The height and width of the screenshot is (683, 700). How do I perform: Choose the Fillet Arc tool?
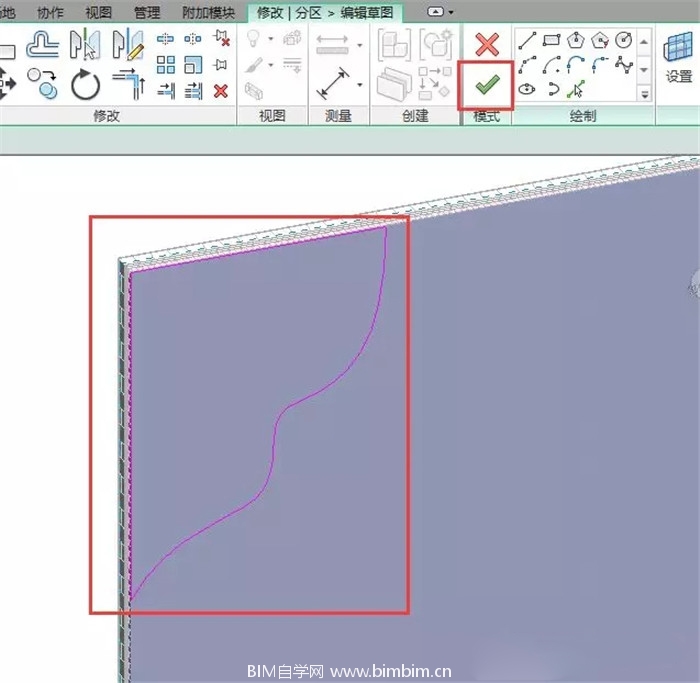[x=600, y=65]
